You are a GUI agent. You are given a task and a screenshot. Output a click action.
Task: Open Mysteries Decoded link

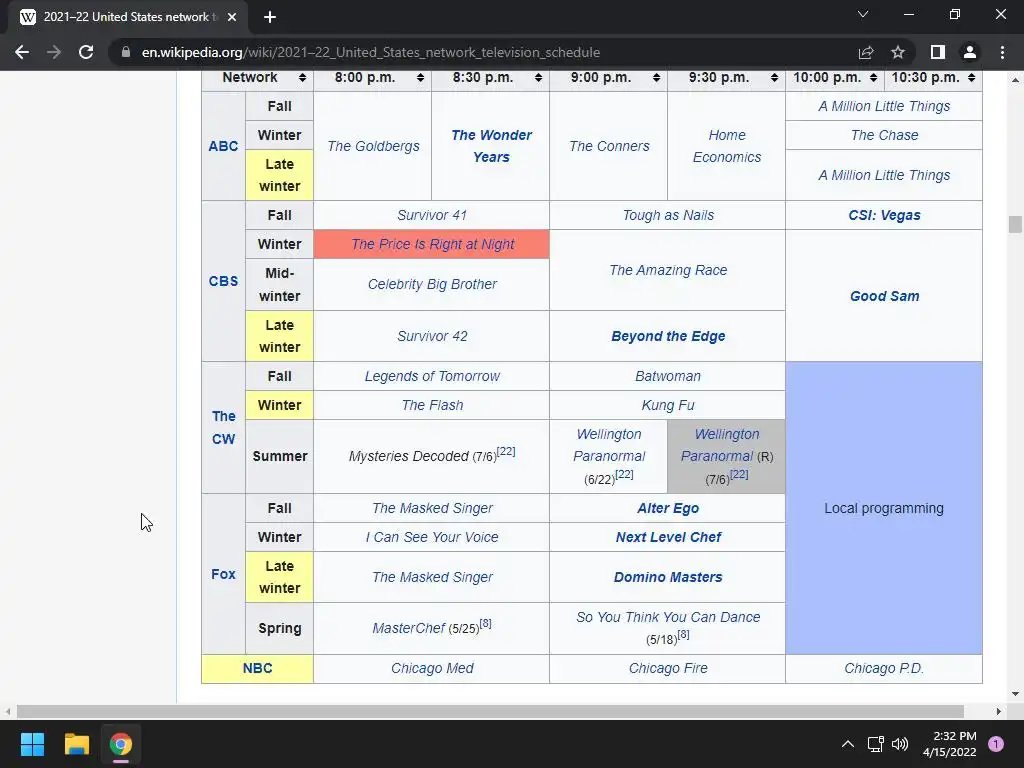pos(408,456)
